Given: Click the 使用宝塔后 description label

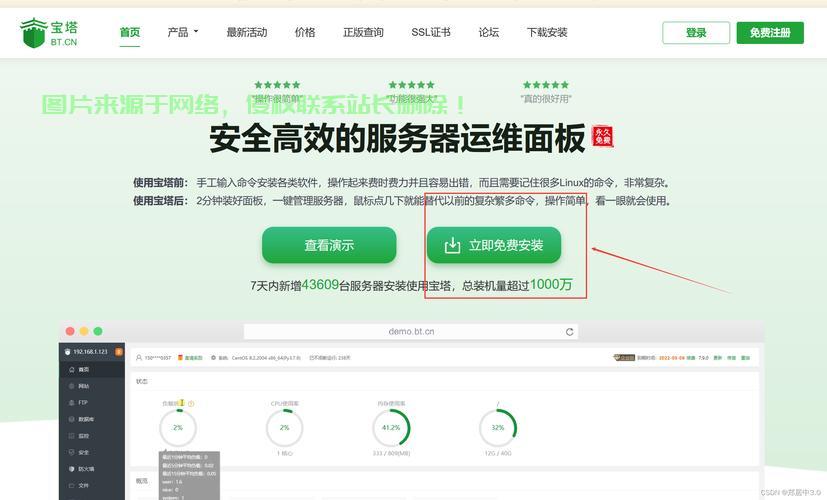Looking at the screenshot, I should tap(160, 201).
